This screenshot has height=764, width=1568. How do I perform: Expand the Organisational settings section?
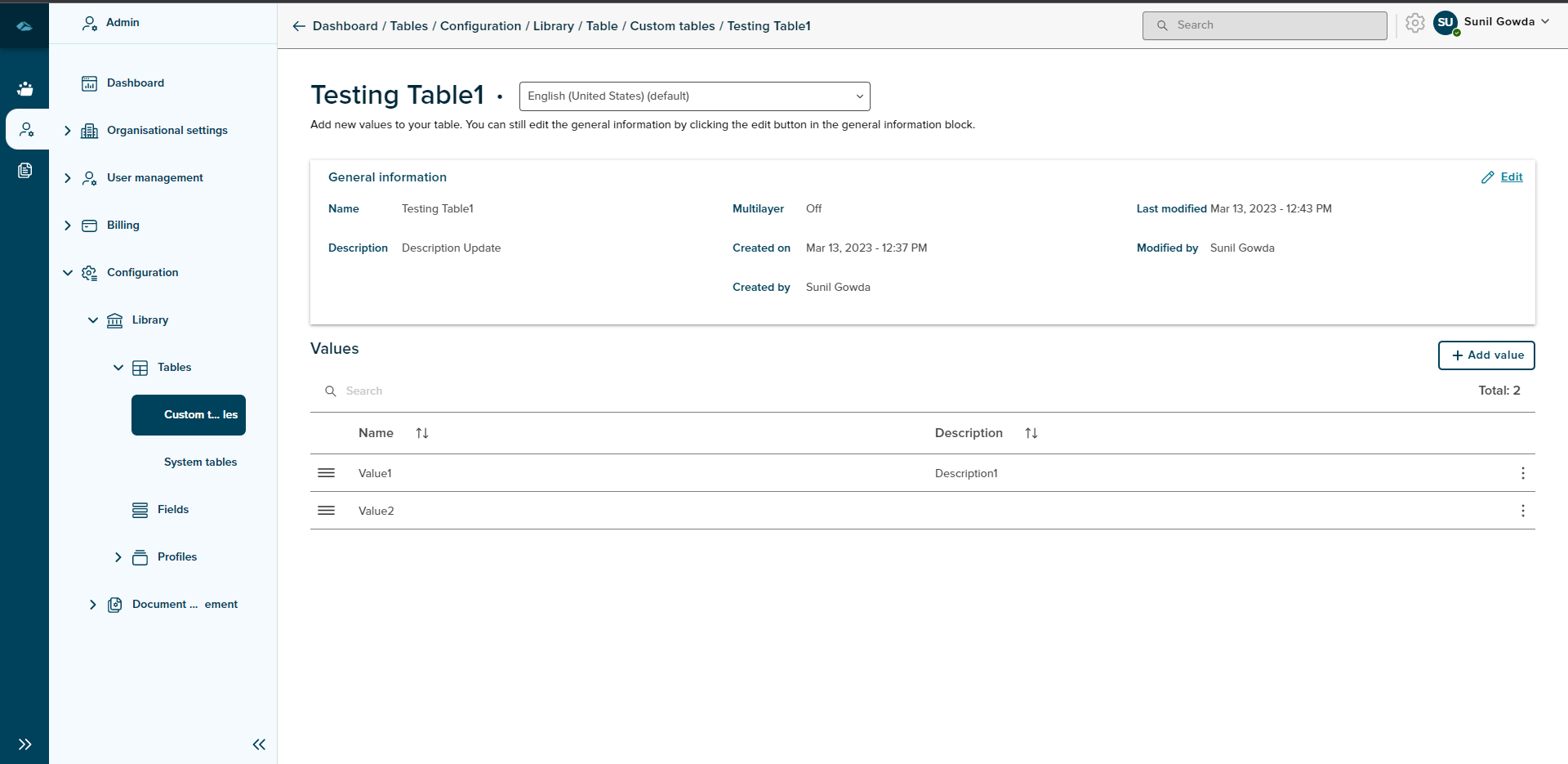click(68, 131)
